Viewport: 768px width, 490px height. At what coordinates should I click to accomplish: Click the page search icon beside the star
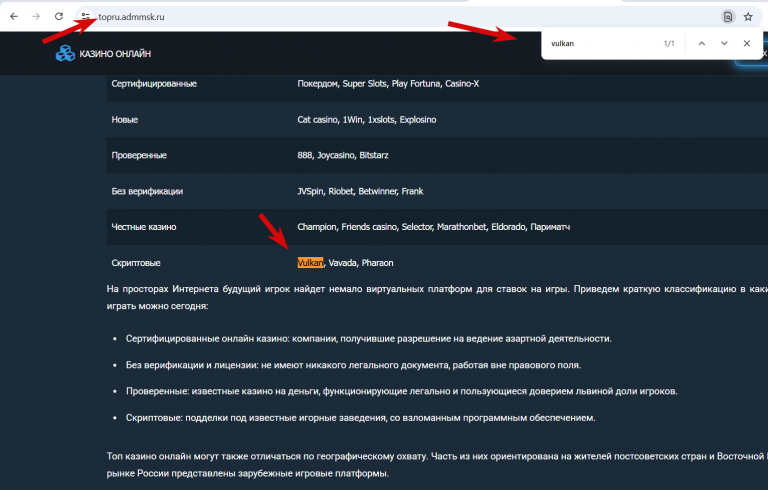728,17
